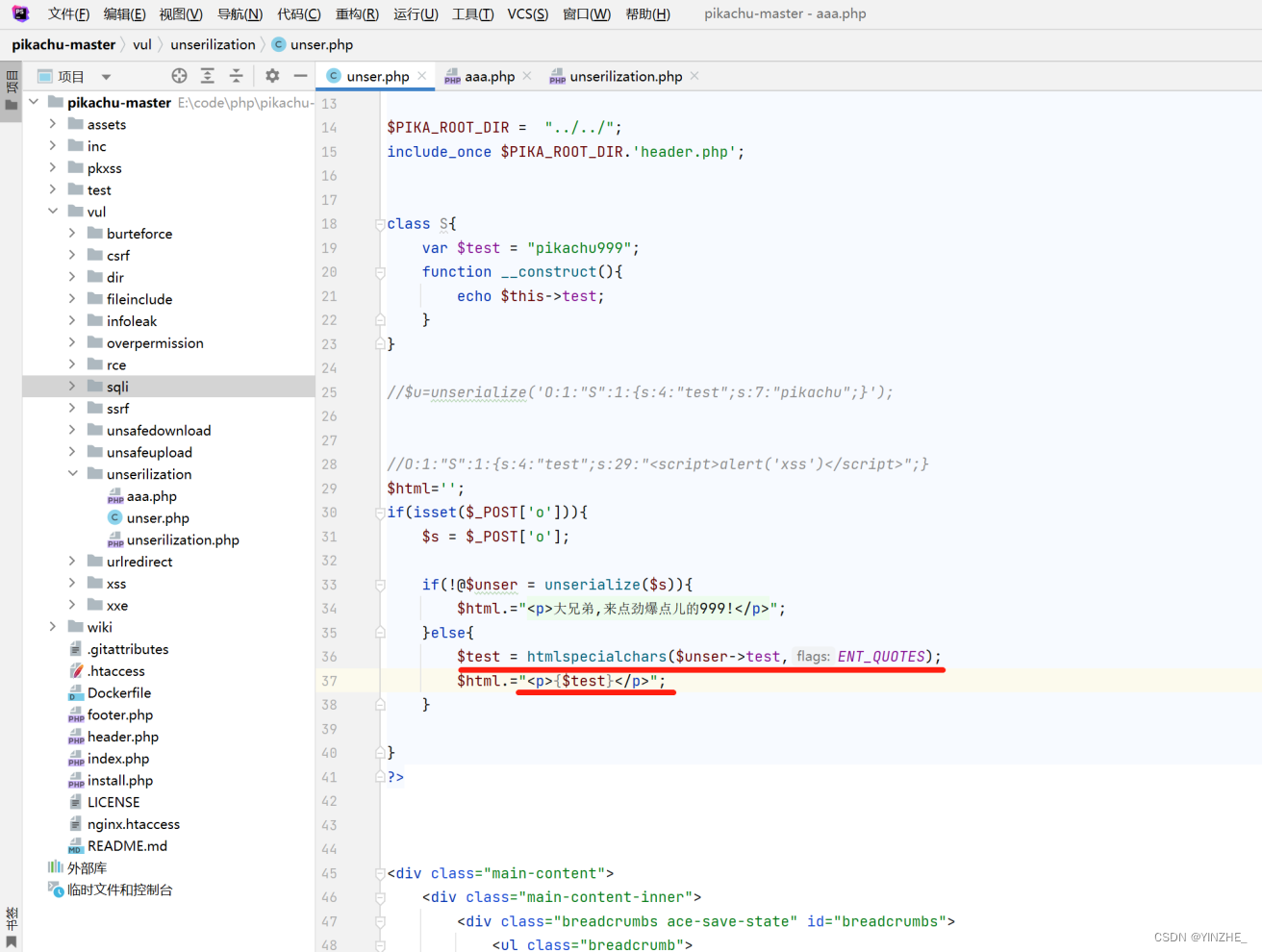Open the 帮助(H) menu
This screenshot has height=952, width=1262.
647,14
